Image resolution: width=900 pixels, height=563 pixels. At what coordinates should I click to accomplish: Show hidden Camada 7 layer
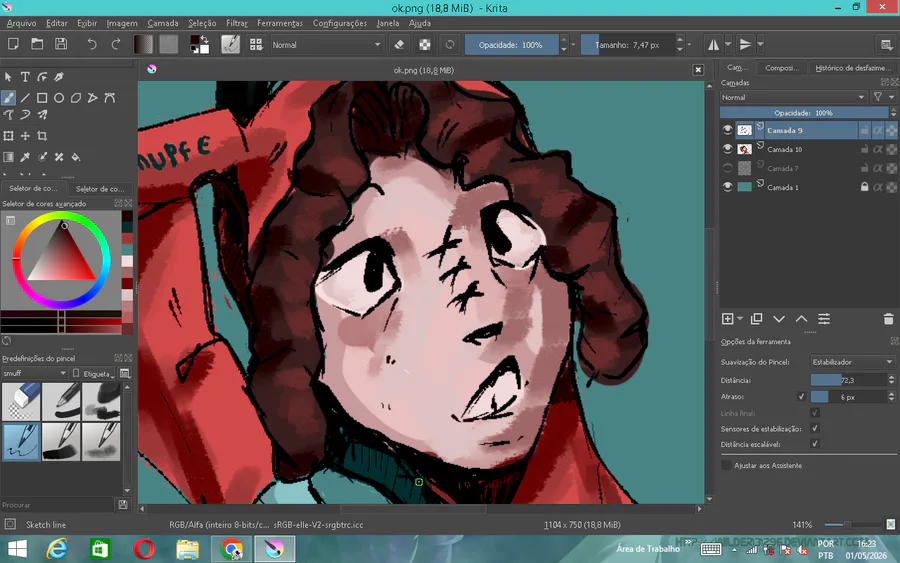coord(728,168)
